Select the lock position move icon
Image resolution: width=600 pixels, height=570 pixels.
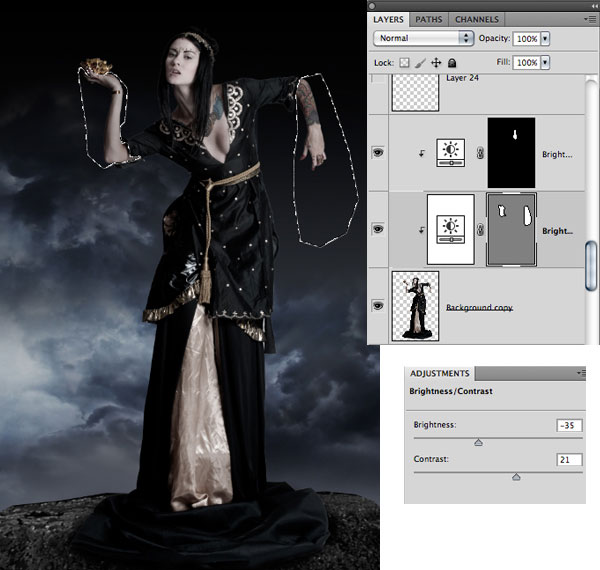pos(437,62)
